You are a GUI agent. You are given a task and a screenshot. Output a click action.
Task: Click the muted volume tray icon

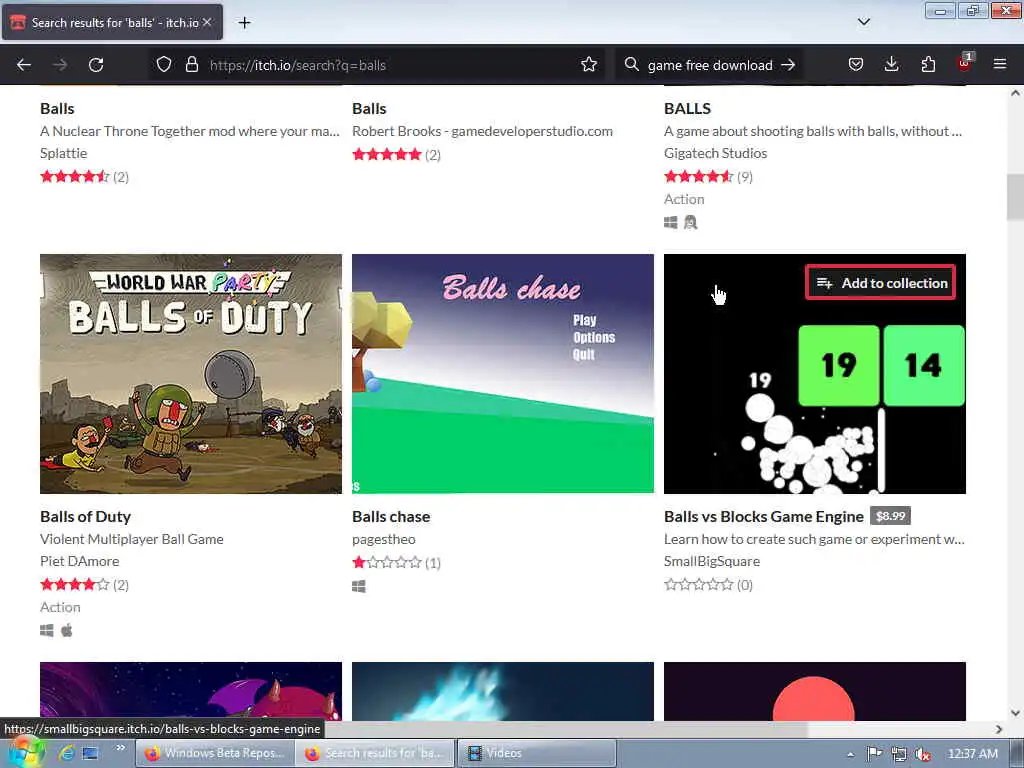pyautogui.click(x=922, y=754)
